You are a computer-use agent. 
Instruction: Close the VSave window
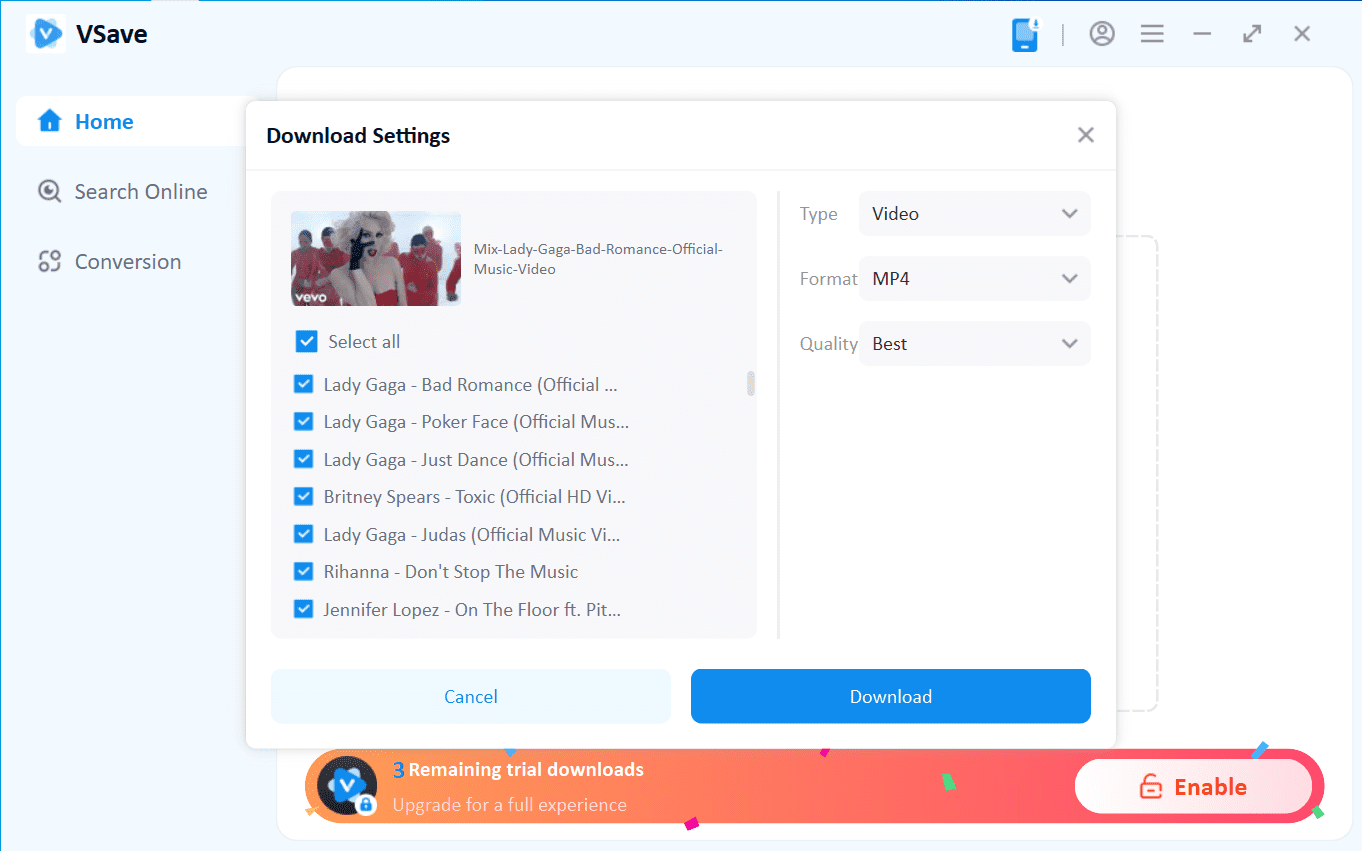point(1302,34)
